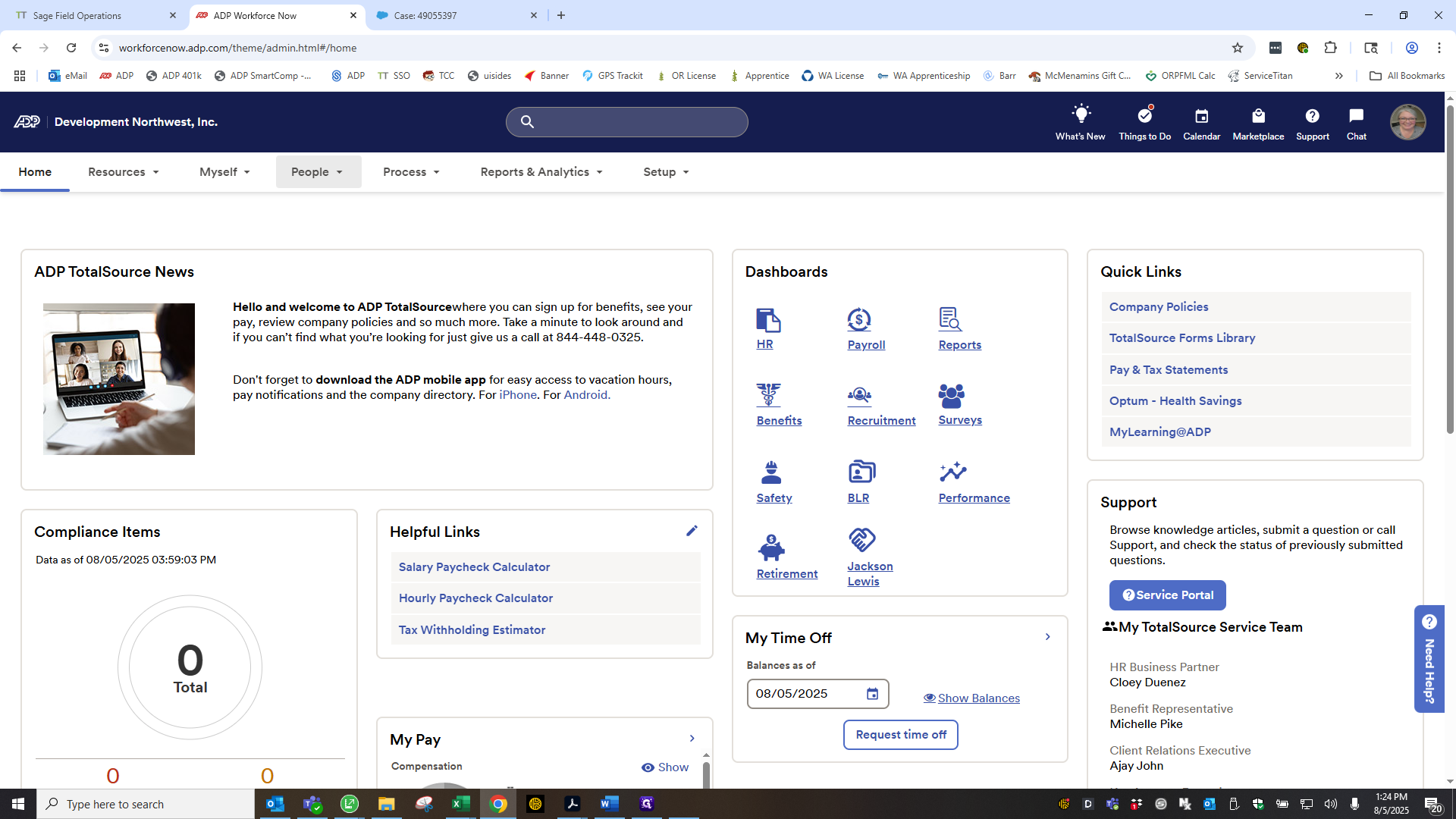Open the Reports dashboard icon
The height and width of the screenshot is (819, 1456).
pos(950,319)
